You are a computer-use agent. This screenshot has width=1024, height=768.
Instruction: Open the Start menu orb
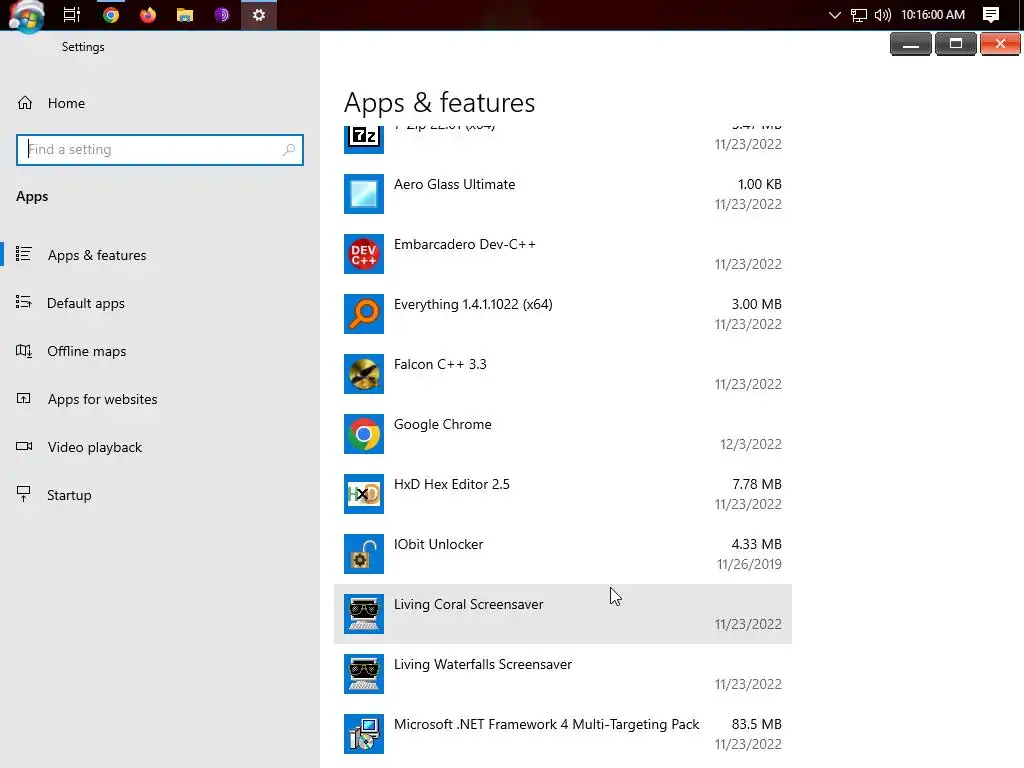pos(26,15)
